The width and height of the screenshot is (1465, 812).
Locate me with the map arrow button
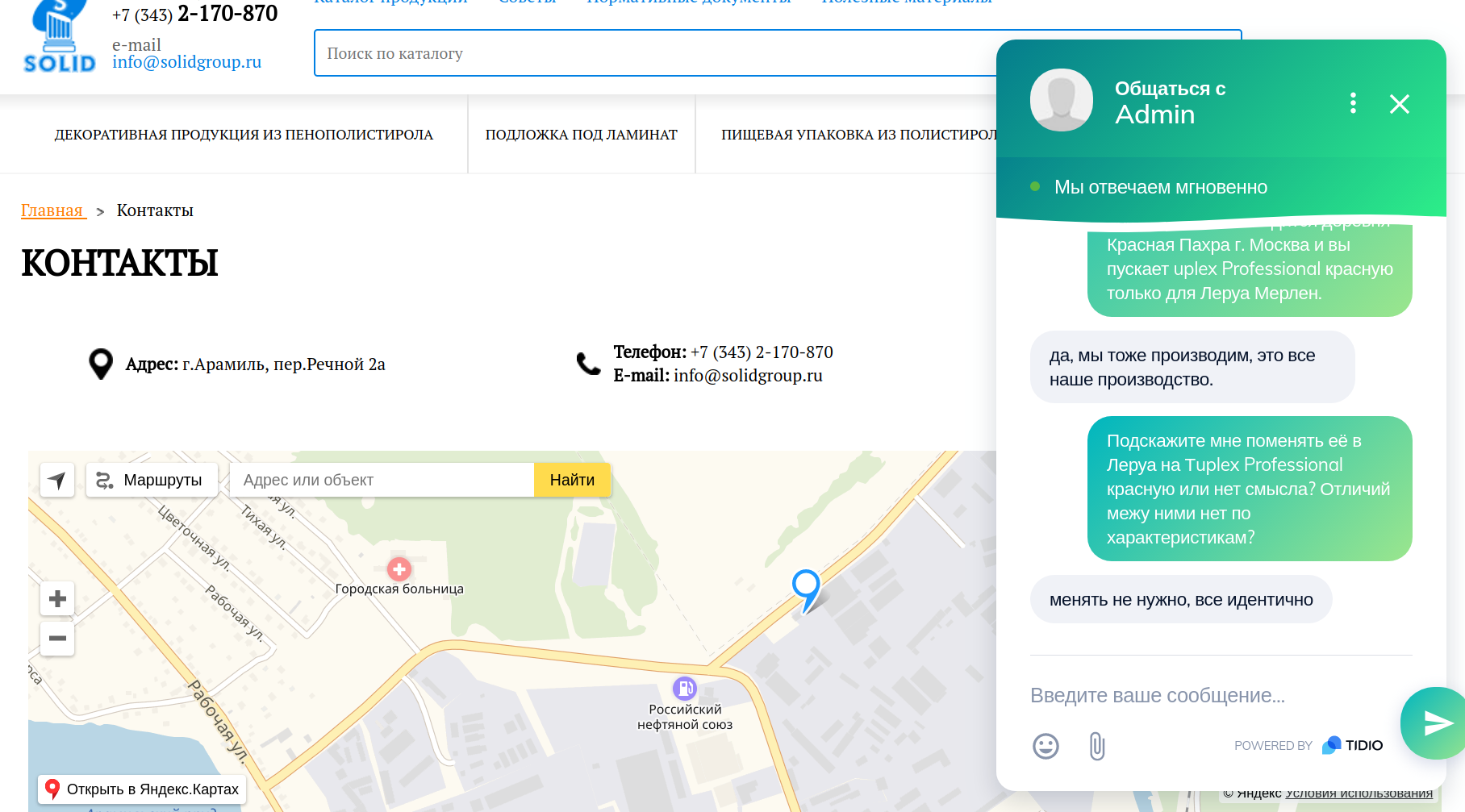pos(57,480)
